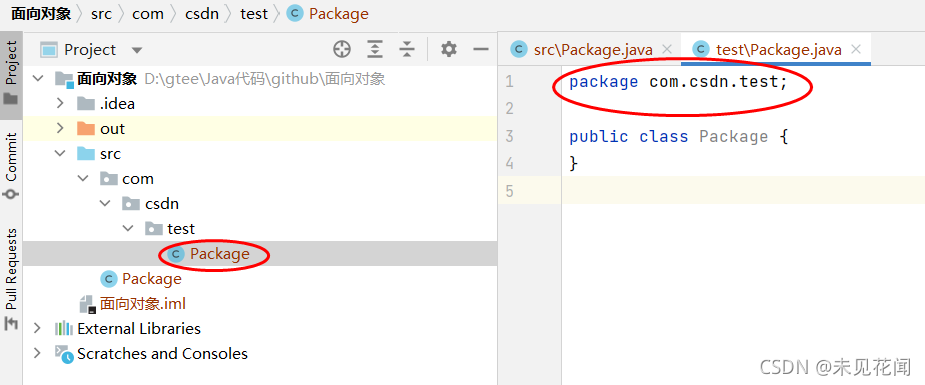
Task: Click the Scratches and Consoles icon
Action: [x=64, y=354]
